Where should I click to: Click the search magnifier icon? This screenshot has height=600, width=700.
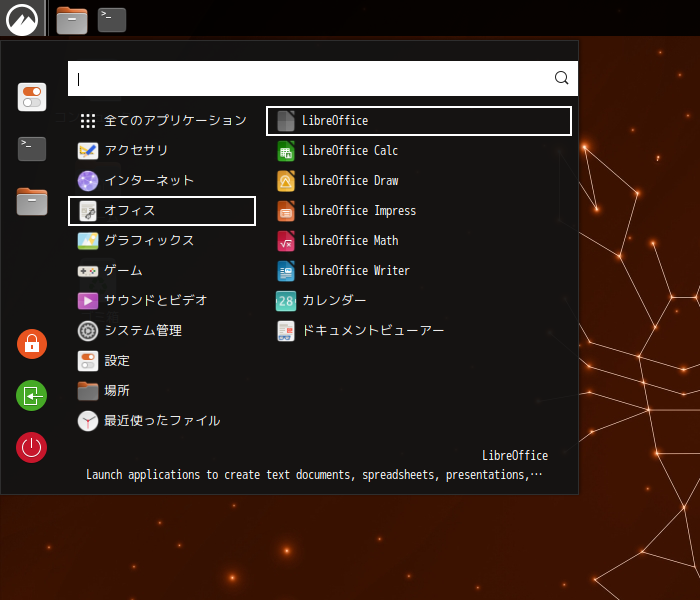point(561,78)
